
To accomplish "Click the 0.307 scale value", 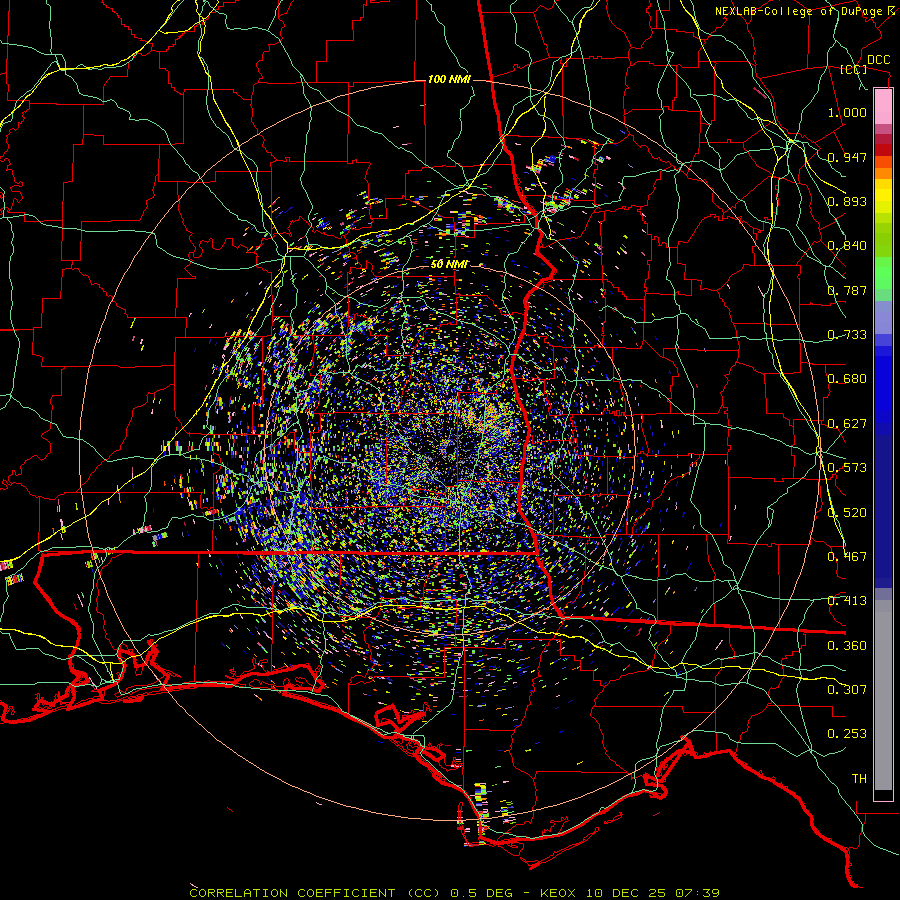I will point(847,690).
